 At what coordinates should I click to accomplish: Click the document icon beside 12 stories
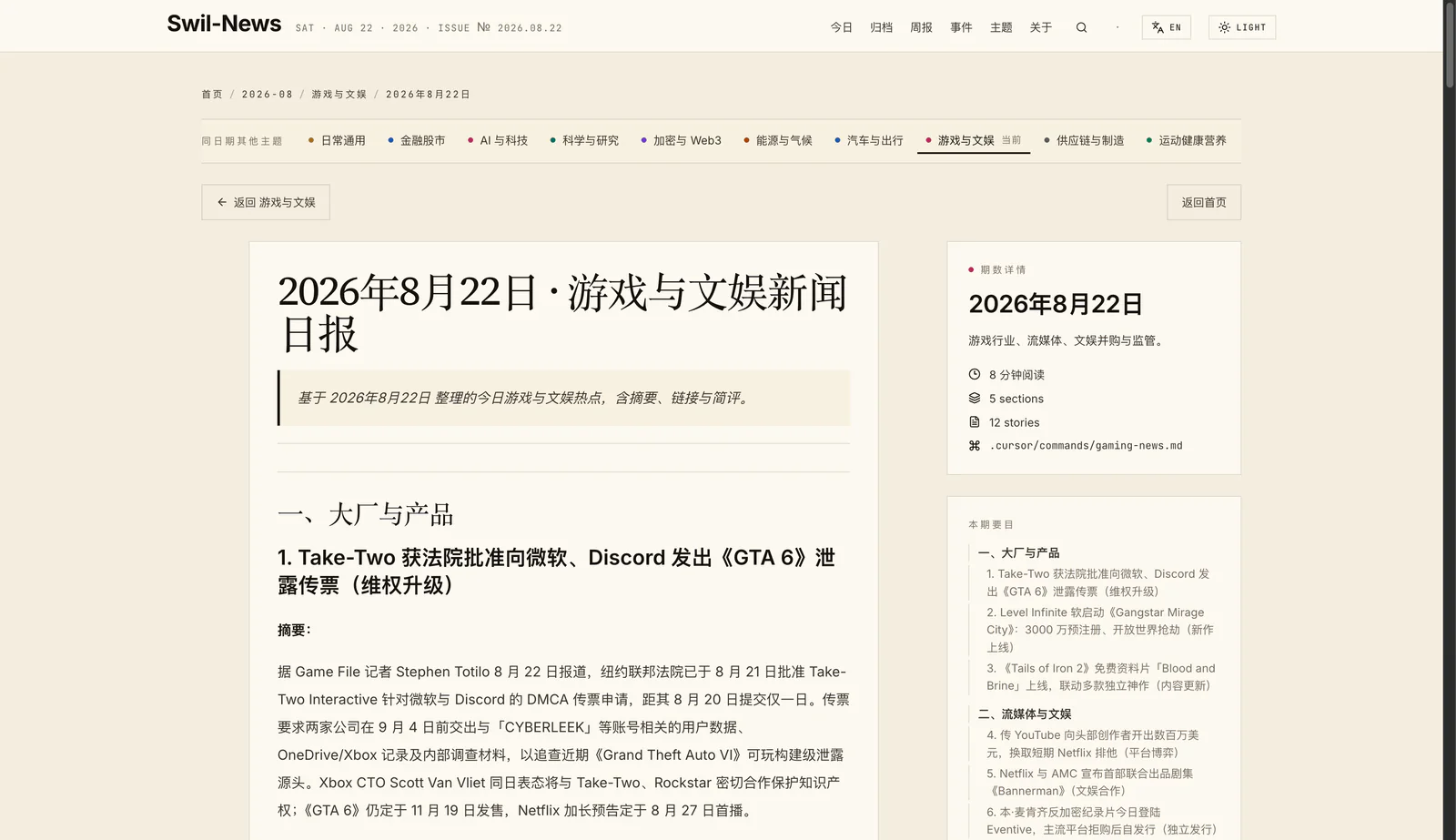[975, 422]
